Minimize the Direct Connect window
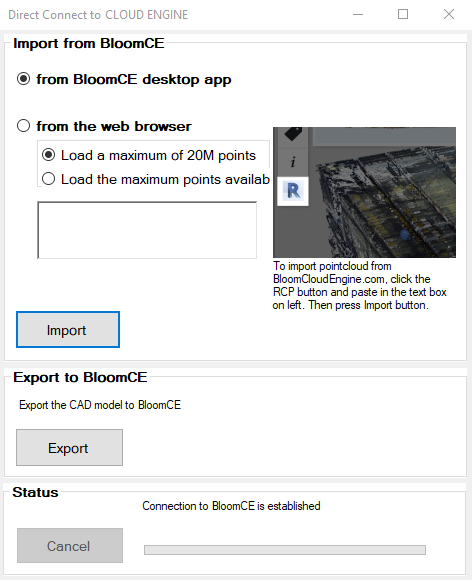The width and height of the screenshot is (472, 580). click(358, 14)
